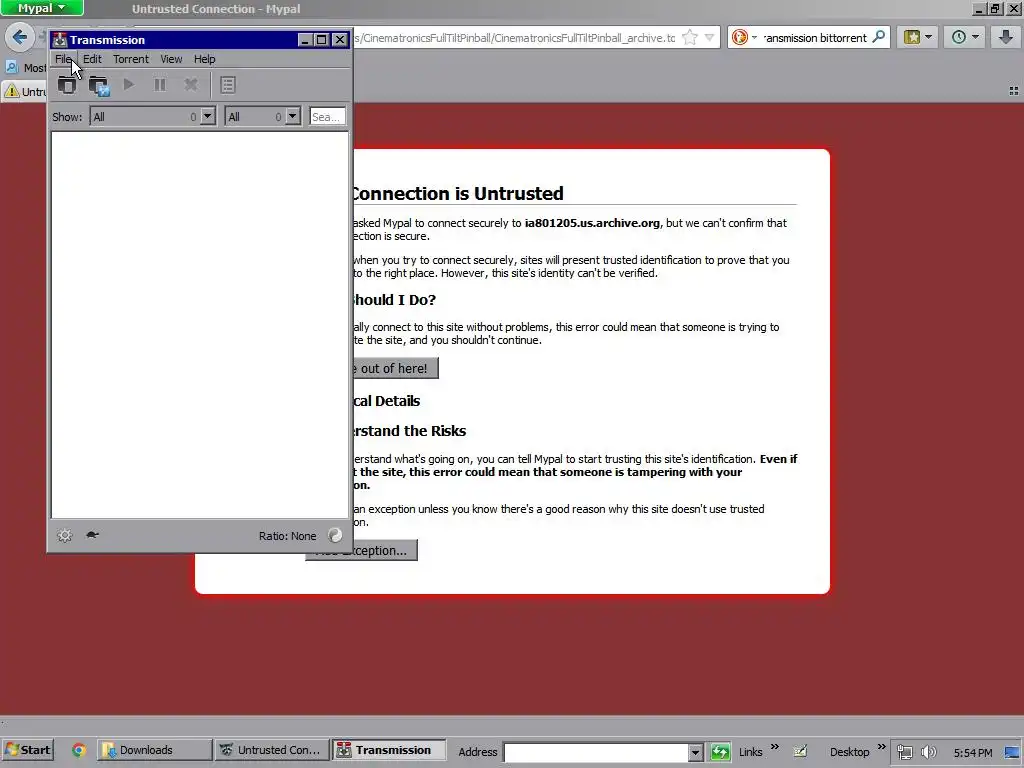The height and width of the screenshot is (768, 1024).
Task: Click the search magnifier icon in Mypal
Action: 879,37
